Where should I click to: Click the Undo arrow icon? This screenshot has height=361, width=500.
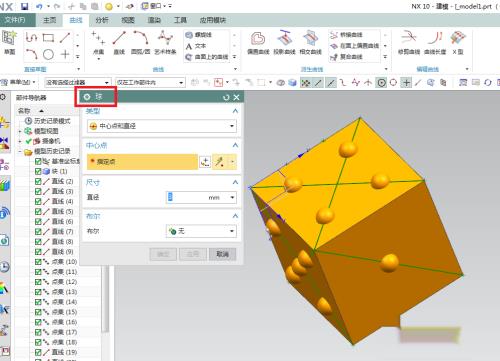pos(39,6)
